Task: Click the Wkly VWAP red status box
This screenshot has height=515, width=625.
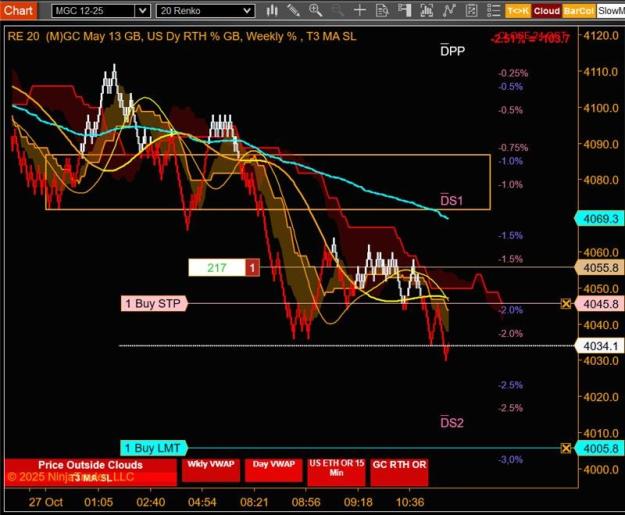Action: point(211,470)
